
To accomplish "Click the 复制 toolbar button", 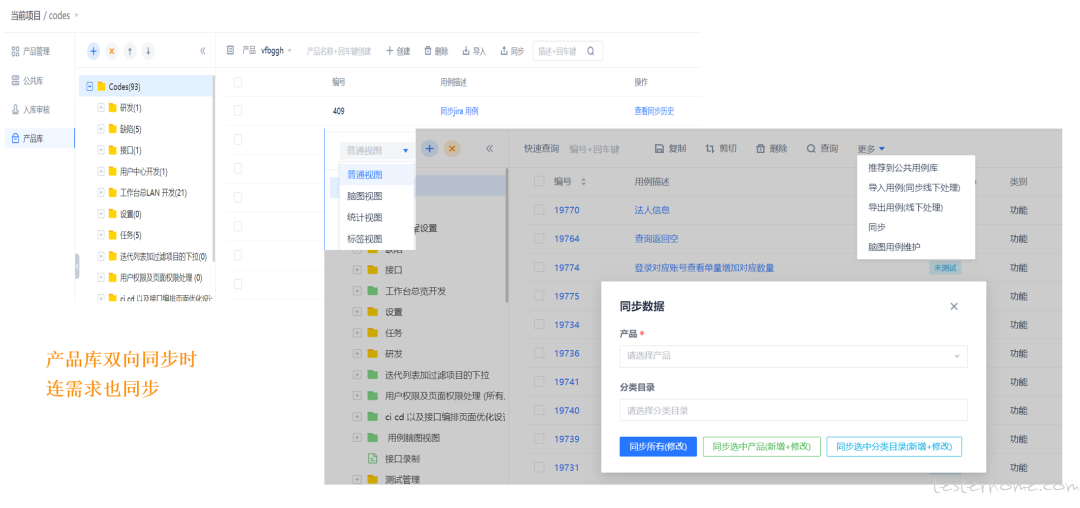I will coord(670,149).
